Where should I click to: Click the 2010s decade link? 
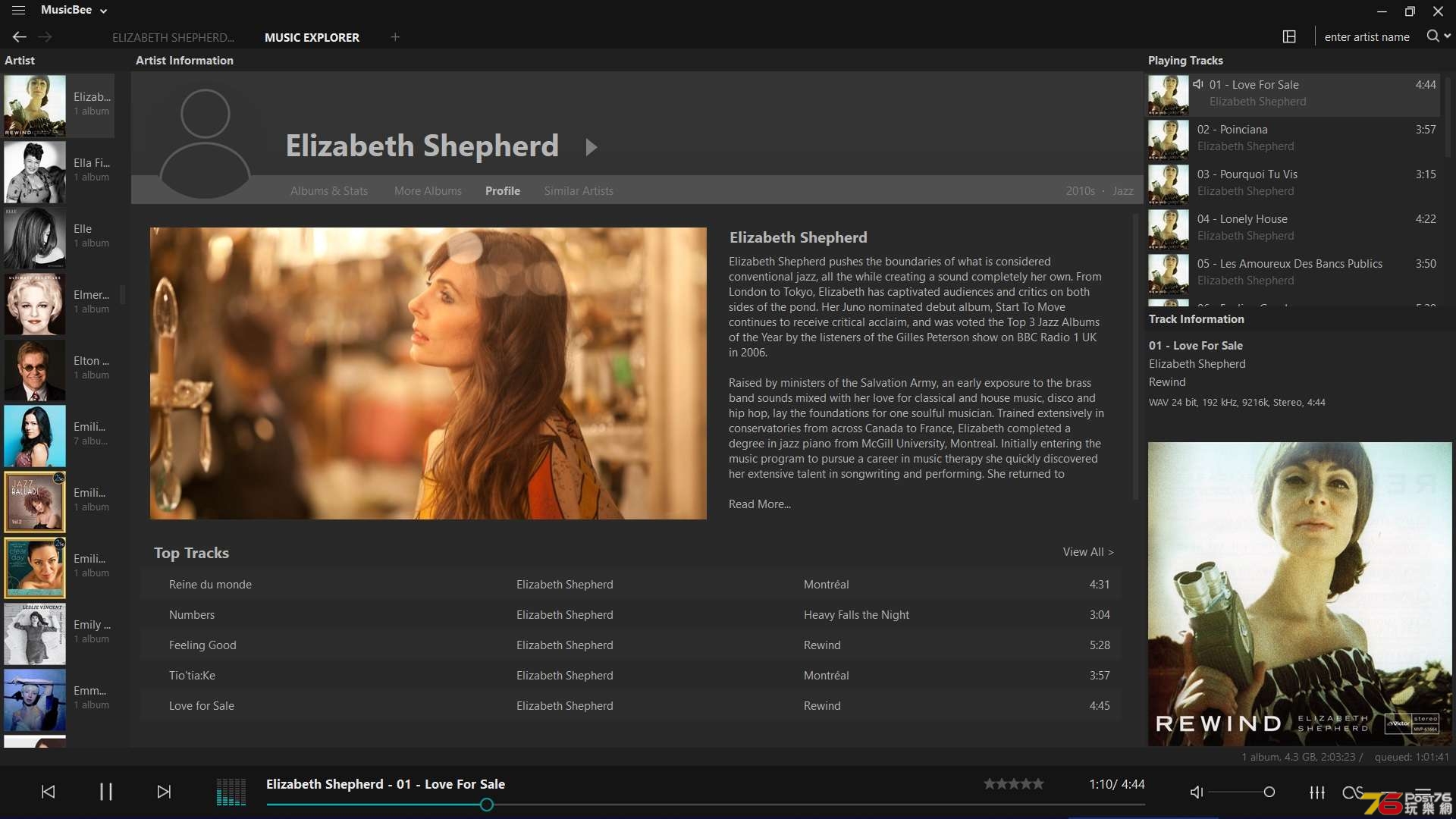(1080, 191)
